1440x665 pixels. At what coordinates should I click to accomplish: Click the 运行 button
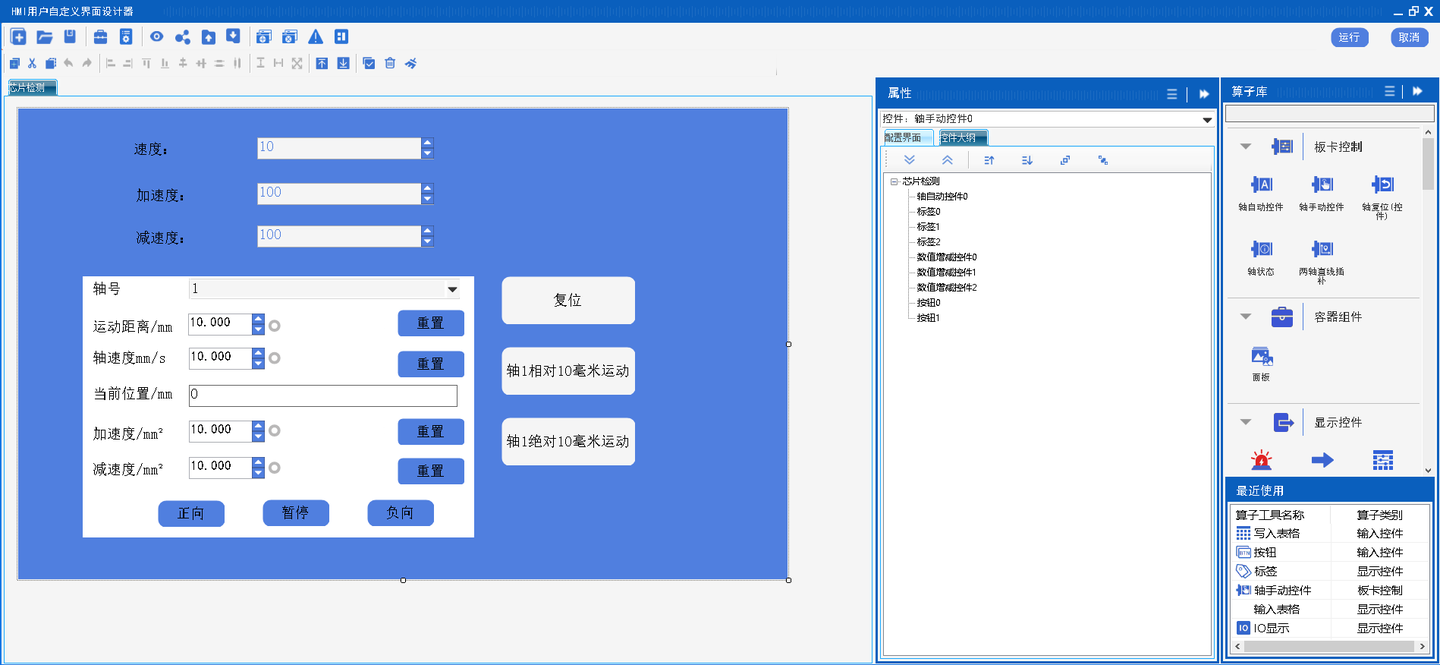point(1349,37)
